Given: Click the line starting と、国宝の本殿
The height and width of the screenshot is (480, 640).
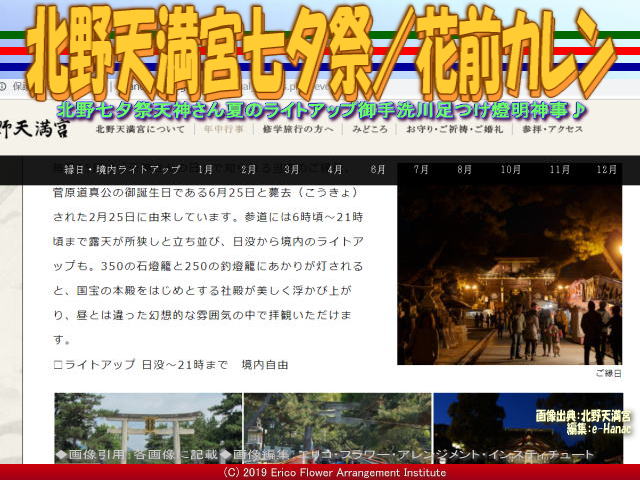Looking at the screenshot, I should [202, 291].
